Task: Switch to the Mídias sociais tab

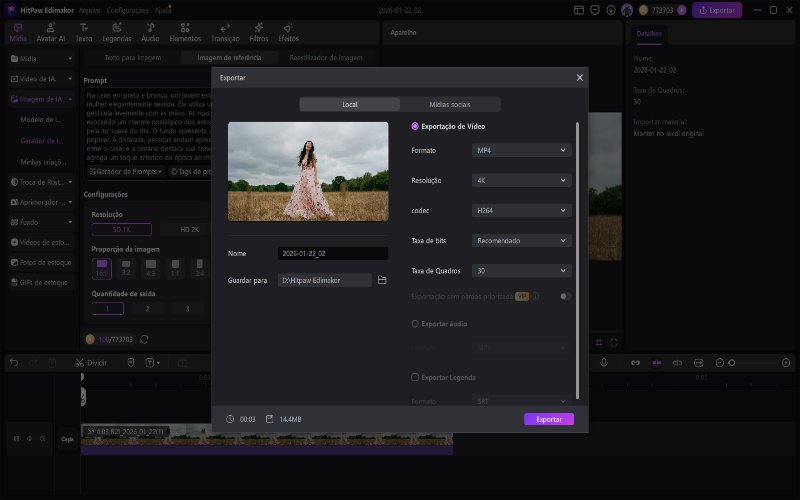Action: coord(450,104)
